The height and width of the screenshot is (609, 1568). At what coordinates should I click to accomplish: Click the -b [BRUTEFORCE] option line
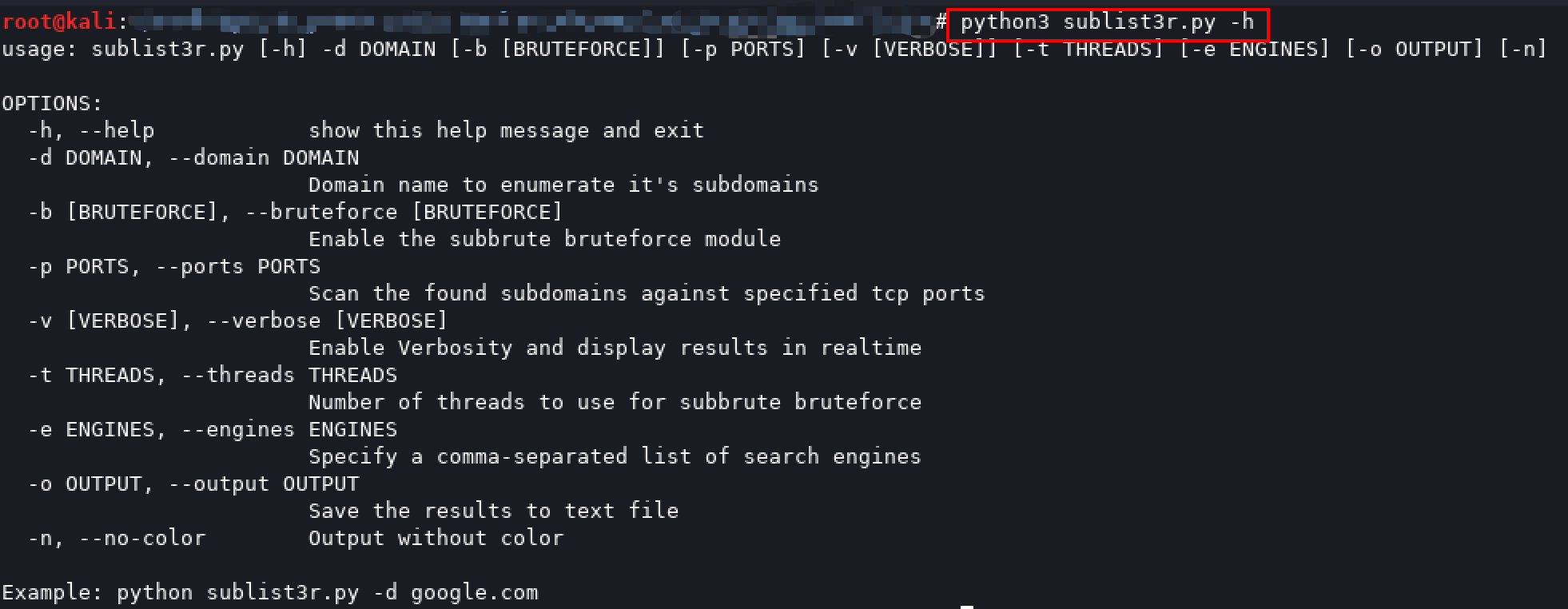click(x=296, y=212)
